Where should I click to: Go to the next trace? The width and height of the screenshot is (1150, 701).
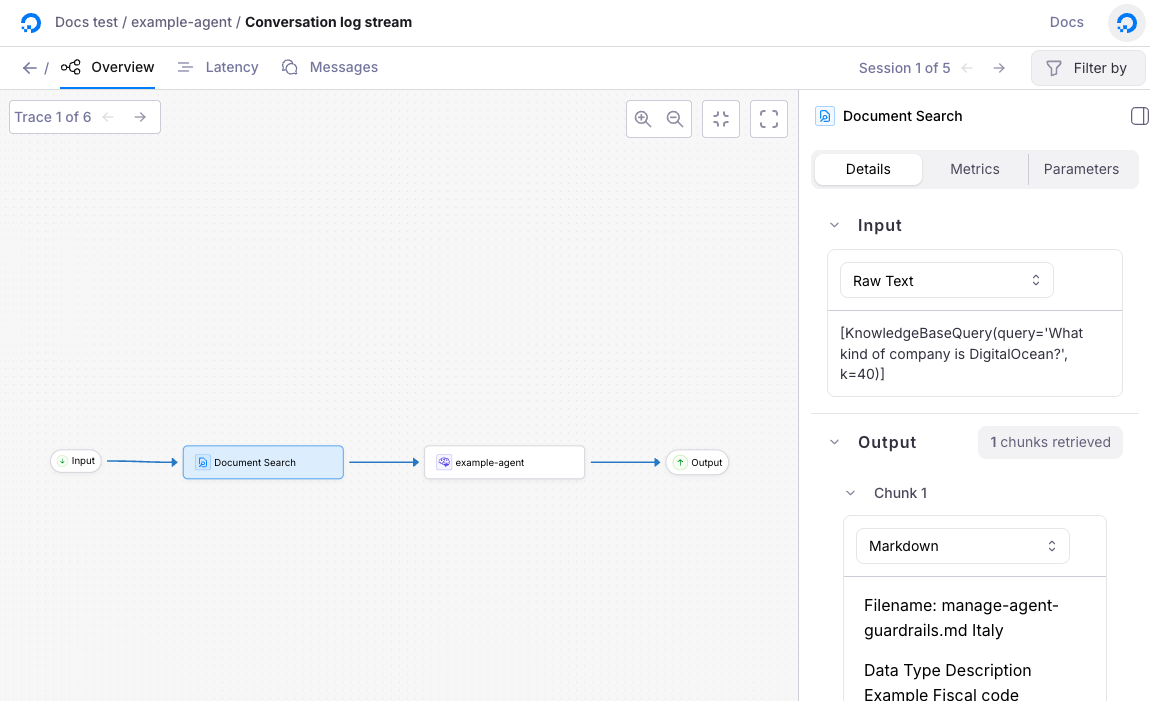pos(141,117)
